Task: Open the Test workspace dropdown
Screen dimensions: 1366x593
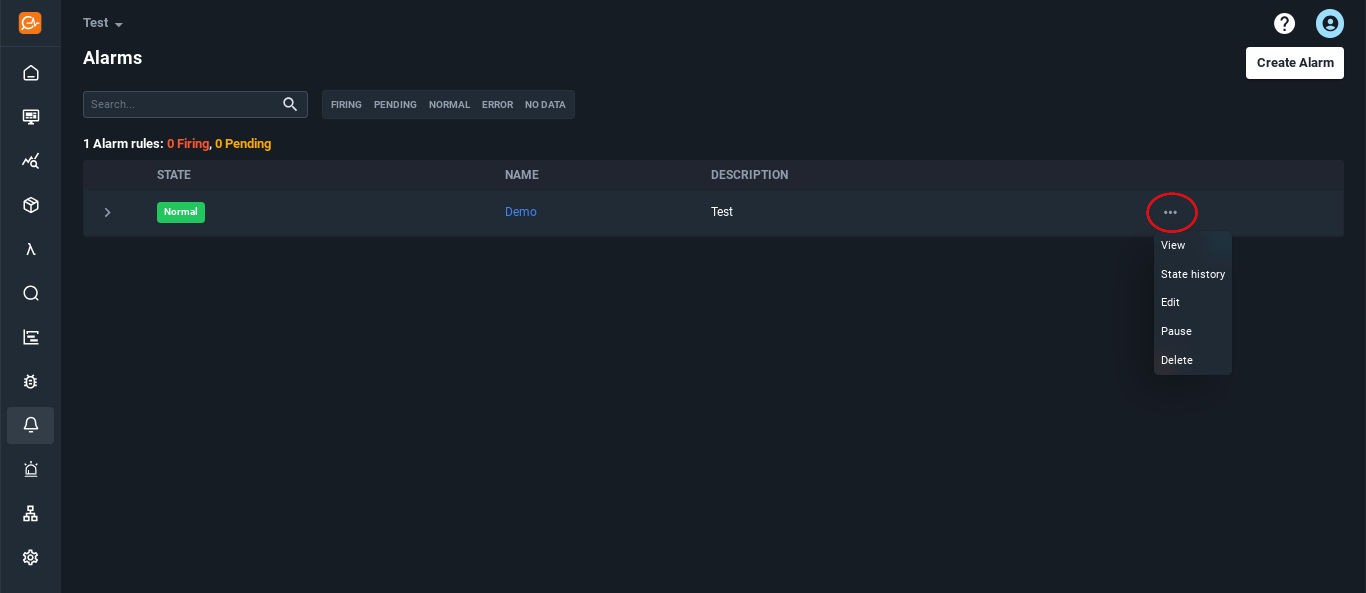Action: 101,22
